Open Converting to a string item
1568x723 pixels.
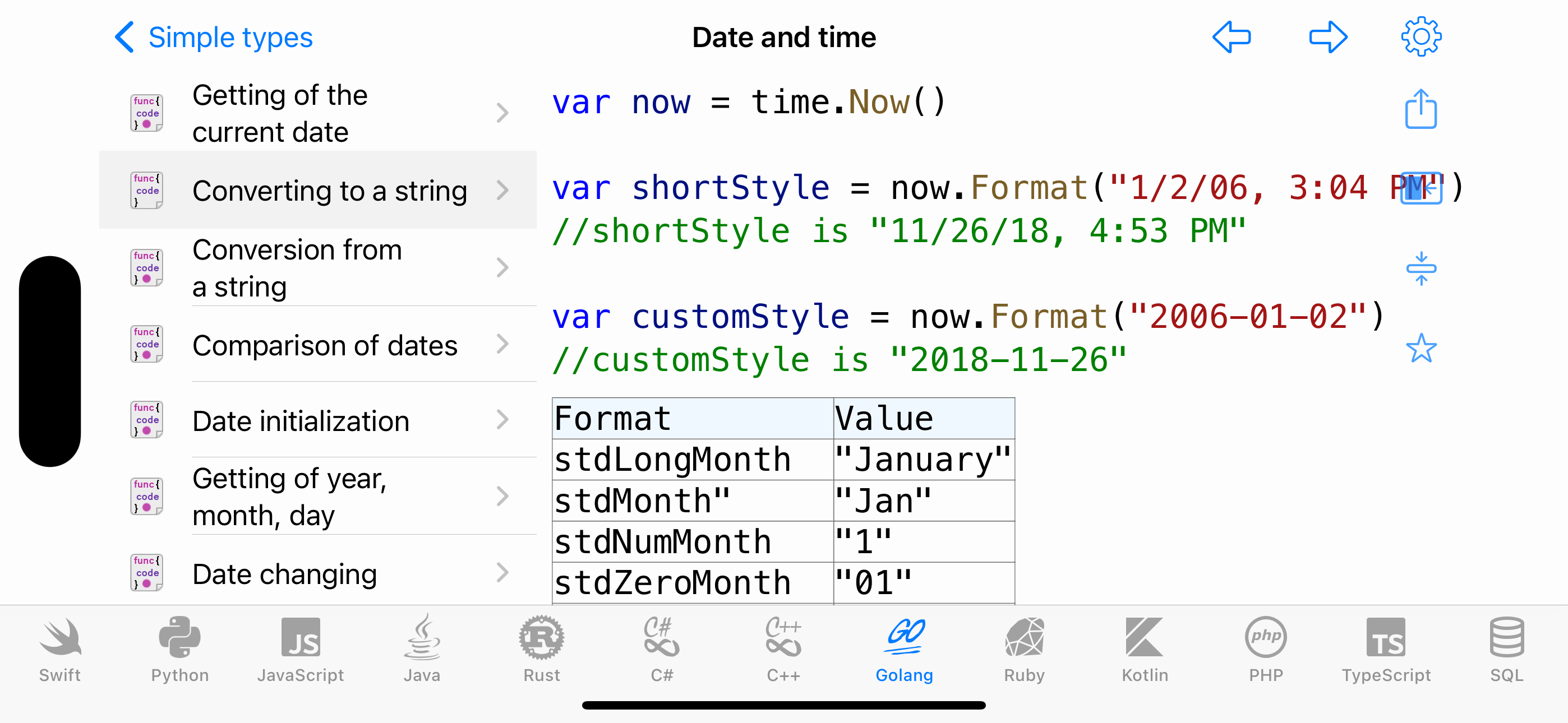(318, 190)
